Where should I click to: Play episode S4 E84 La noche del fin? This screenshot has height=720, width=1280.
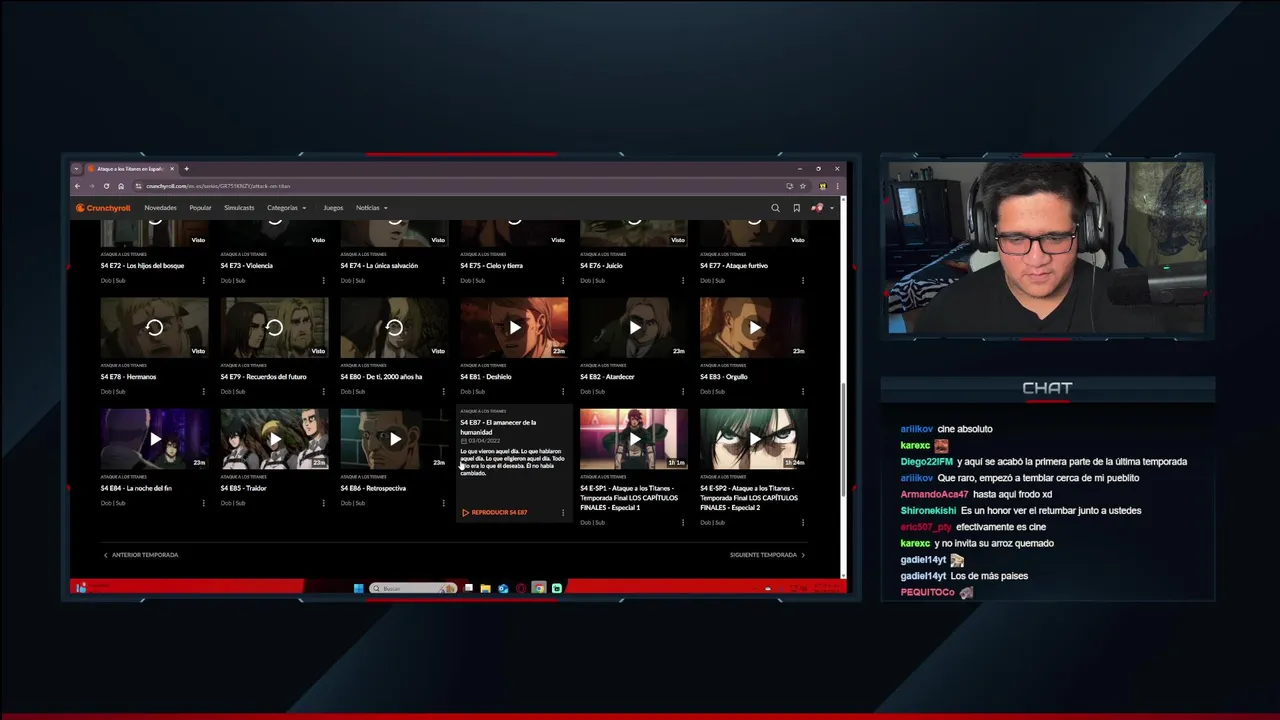click(154, 439)
